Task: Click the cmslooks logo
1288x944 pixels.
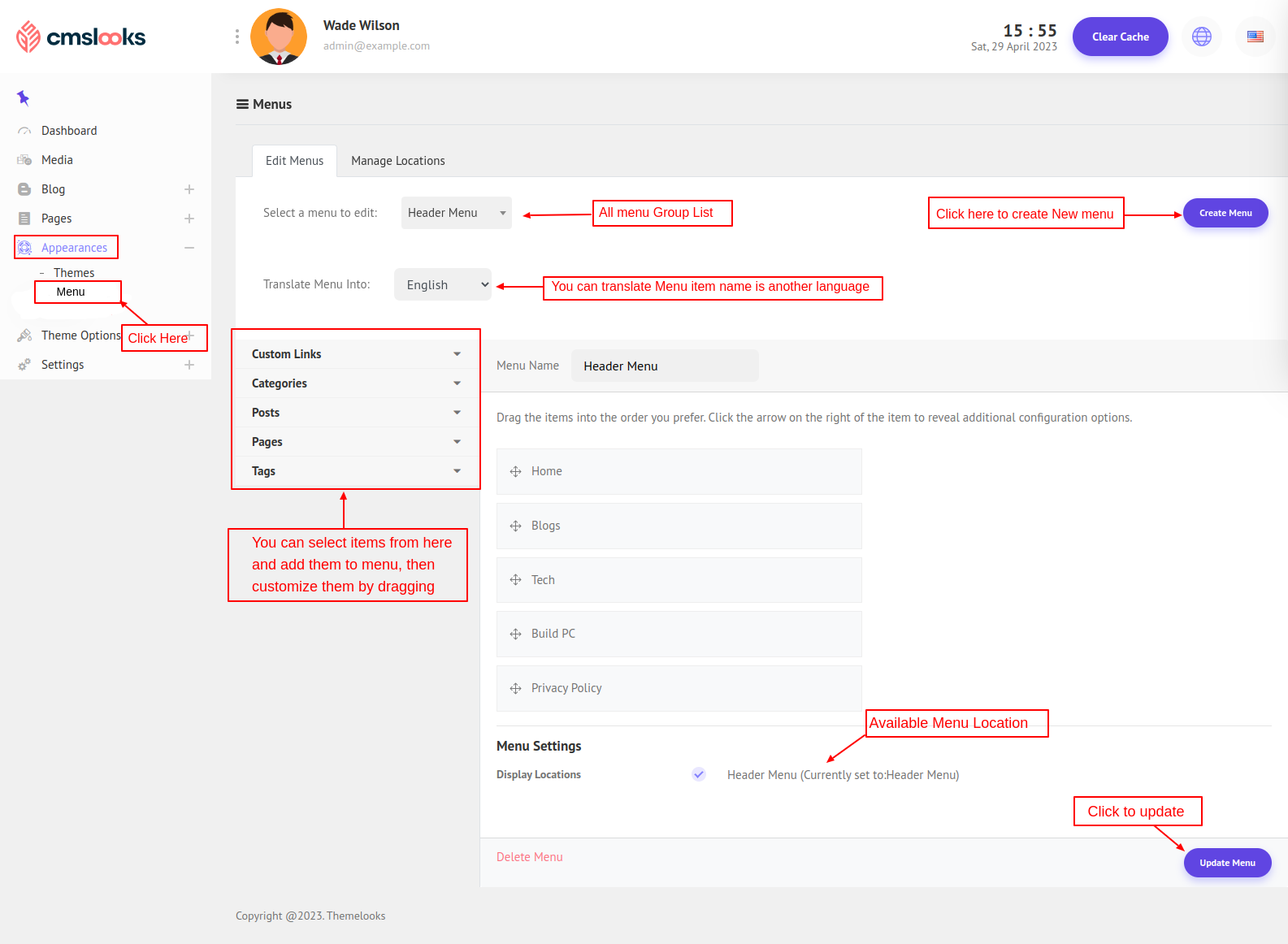Action: (80, 37)
